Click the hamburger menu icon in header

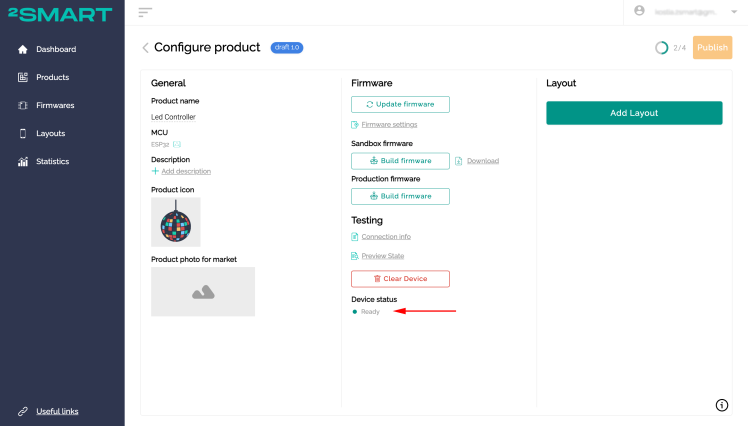[146, 12]
